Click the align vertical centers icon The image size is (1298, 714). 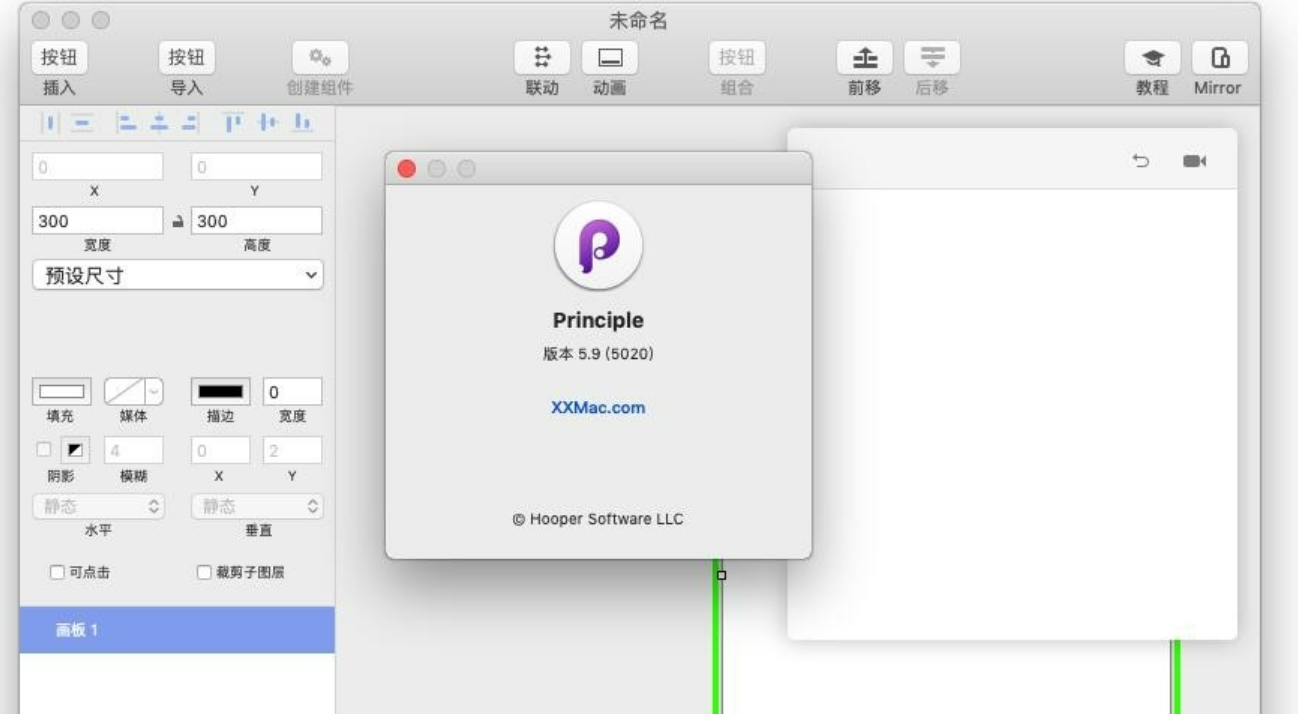(267, 123)
